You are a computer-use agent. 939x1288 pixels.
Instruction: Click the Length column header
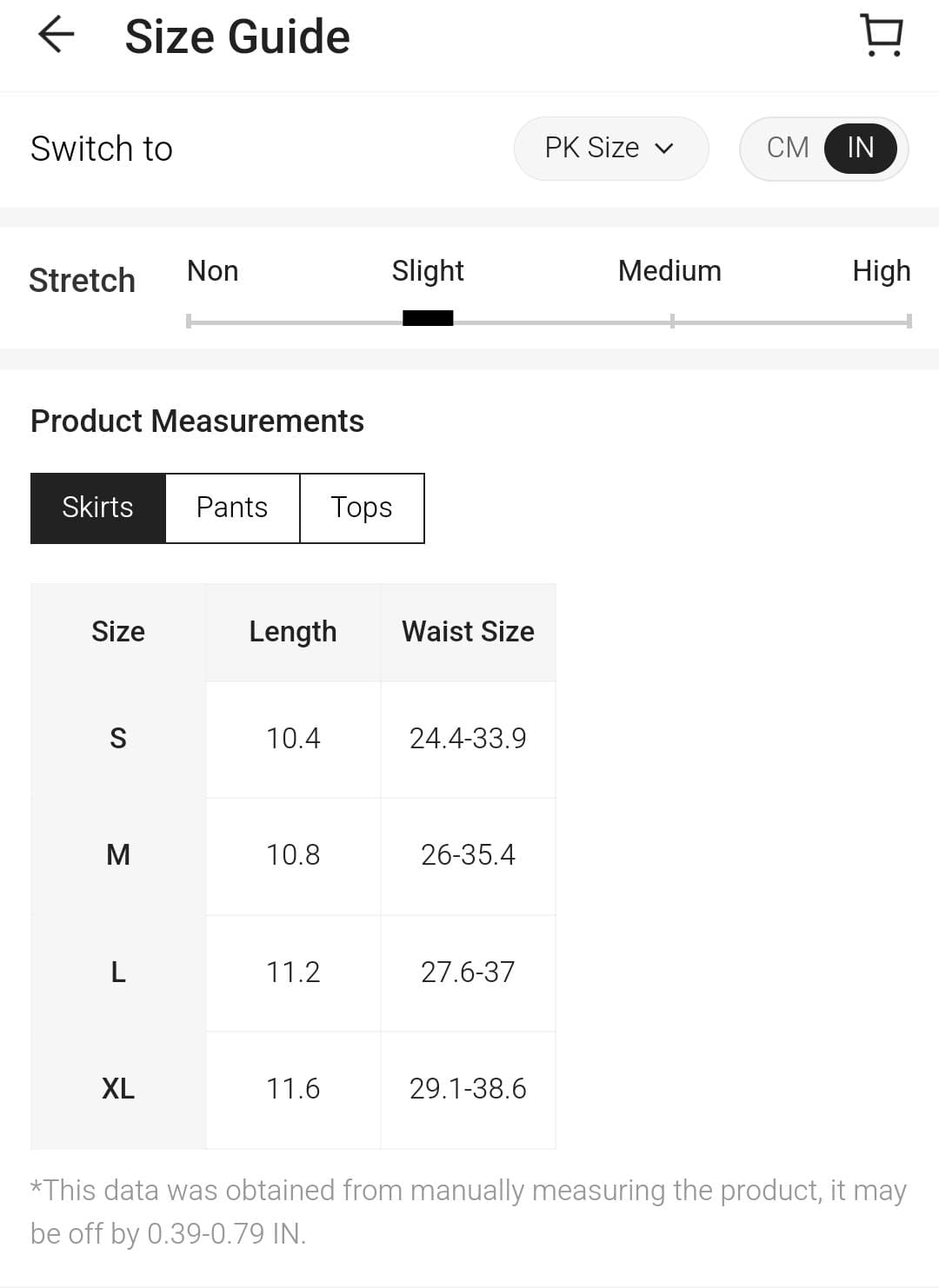pos(293,632)
